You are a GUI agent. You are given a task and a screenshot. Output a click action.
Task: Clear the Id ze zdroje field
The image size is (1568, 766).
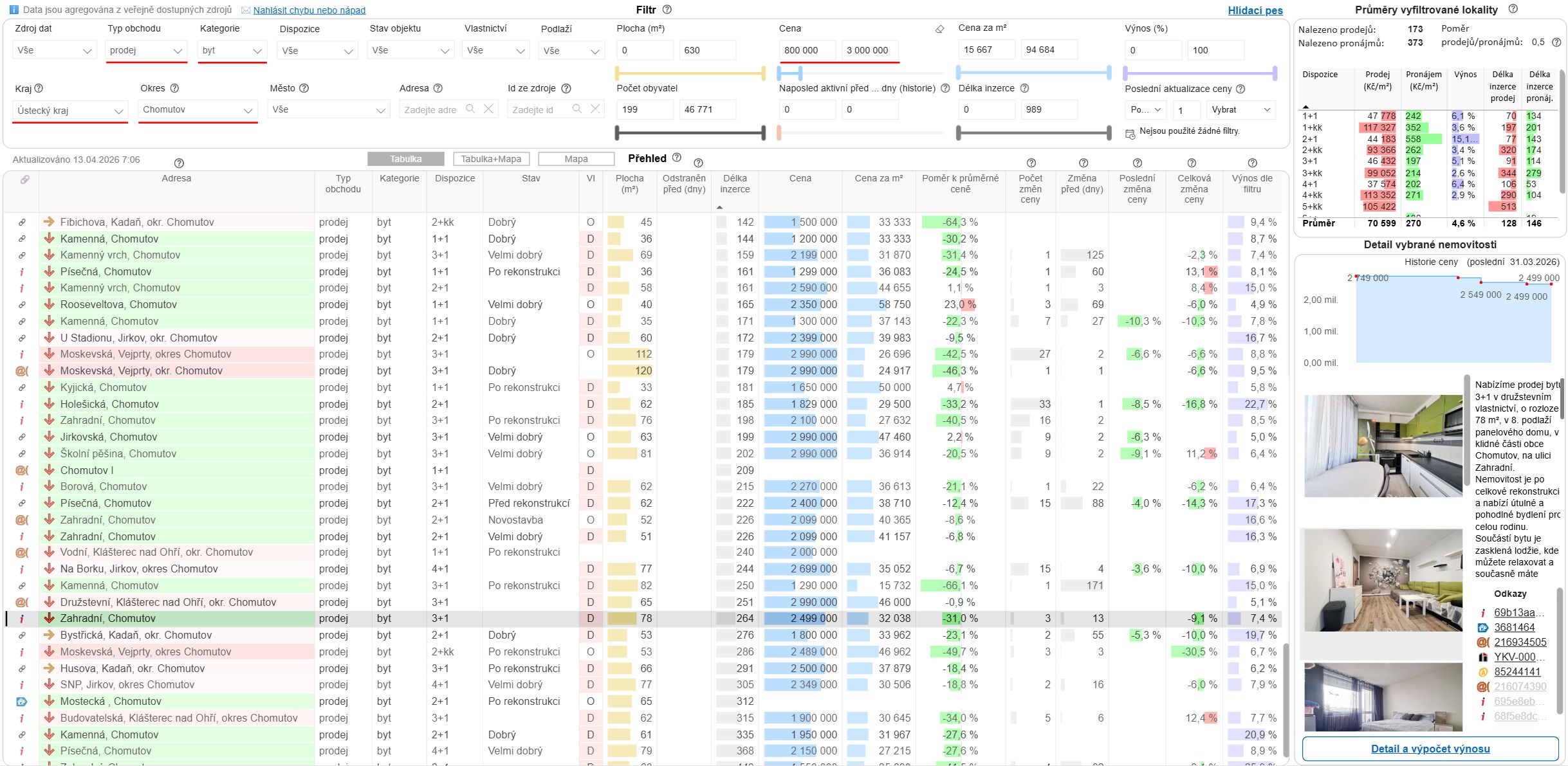(x=595, y=109)
